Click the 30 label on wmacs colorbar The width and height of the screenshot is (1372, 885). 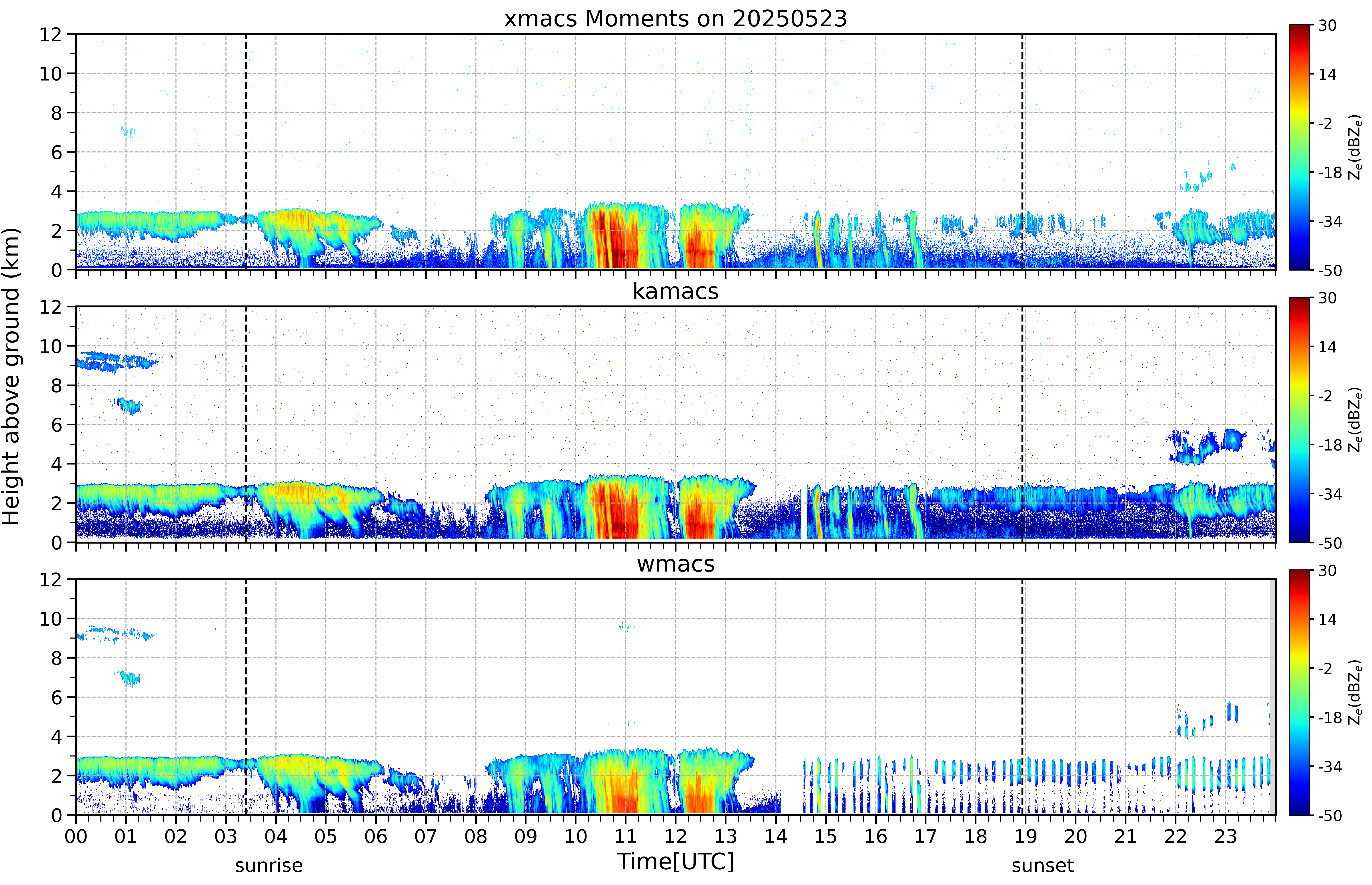pyautogui.click(x=1327, y=571)
